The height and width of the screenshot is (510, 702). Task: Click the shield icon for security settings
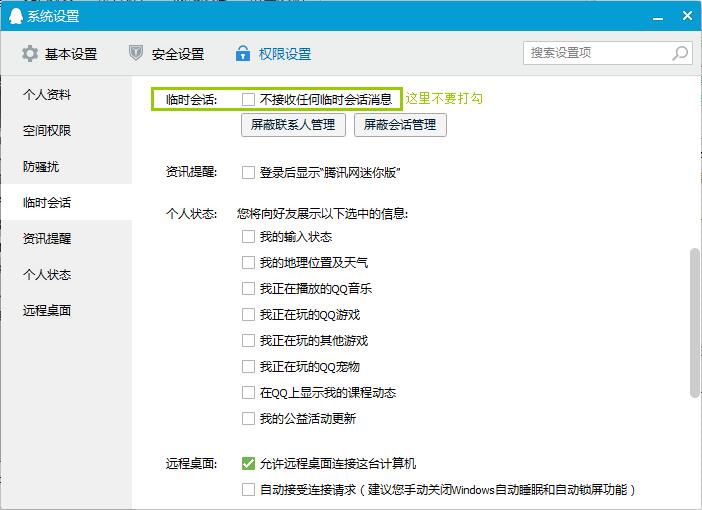(x=137, y=54)
